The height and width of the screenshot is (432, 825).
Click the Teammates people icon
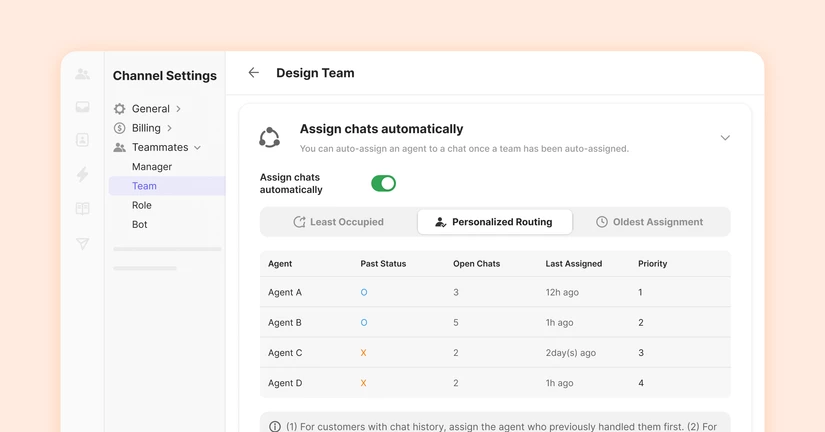coord(119,147)
